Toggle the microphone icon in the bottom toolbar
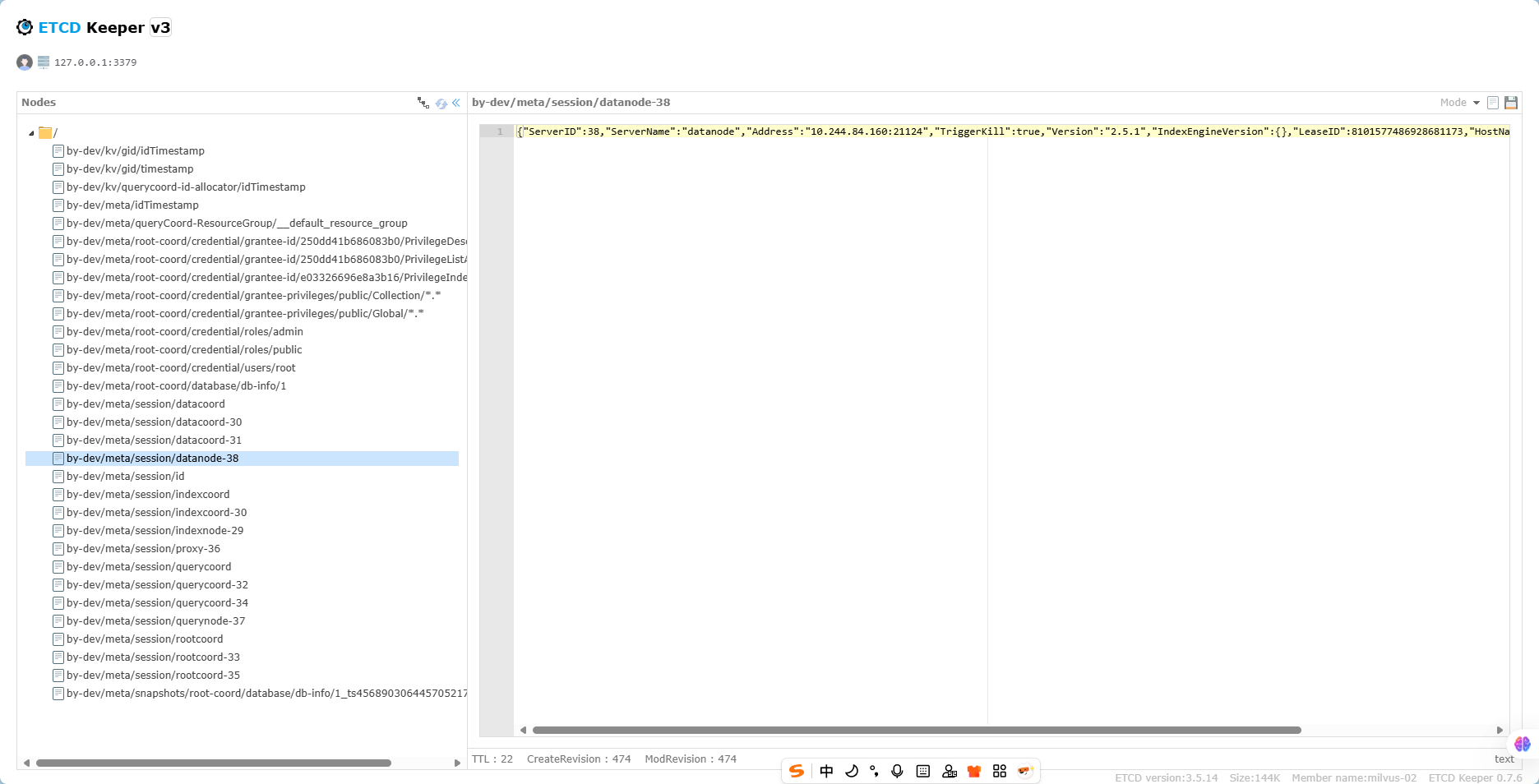Viewport: 1539px width, 784px height. pyautogui.click(x=896, y=771)
